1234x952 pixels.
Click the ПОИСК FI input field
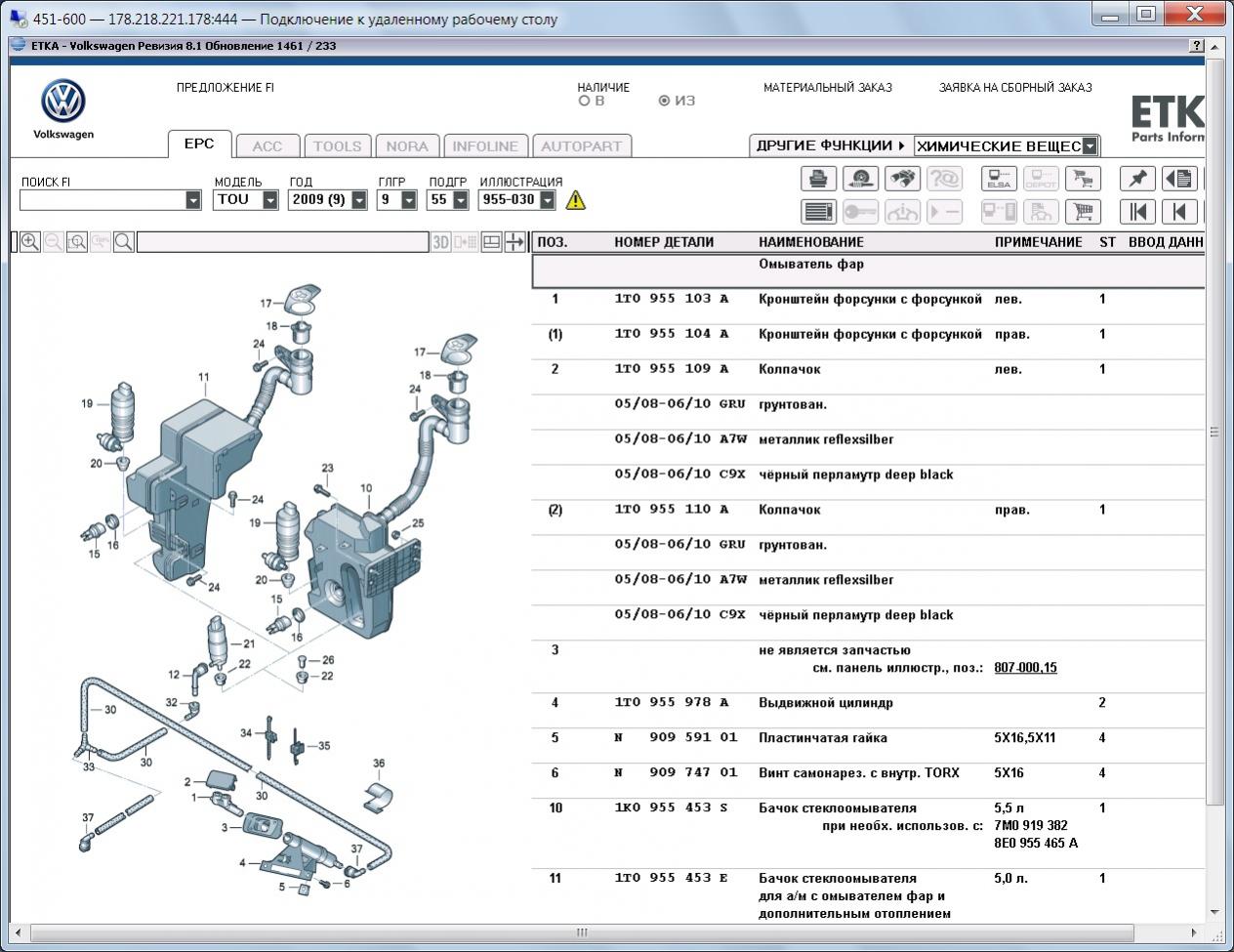(103, 200)
